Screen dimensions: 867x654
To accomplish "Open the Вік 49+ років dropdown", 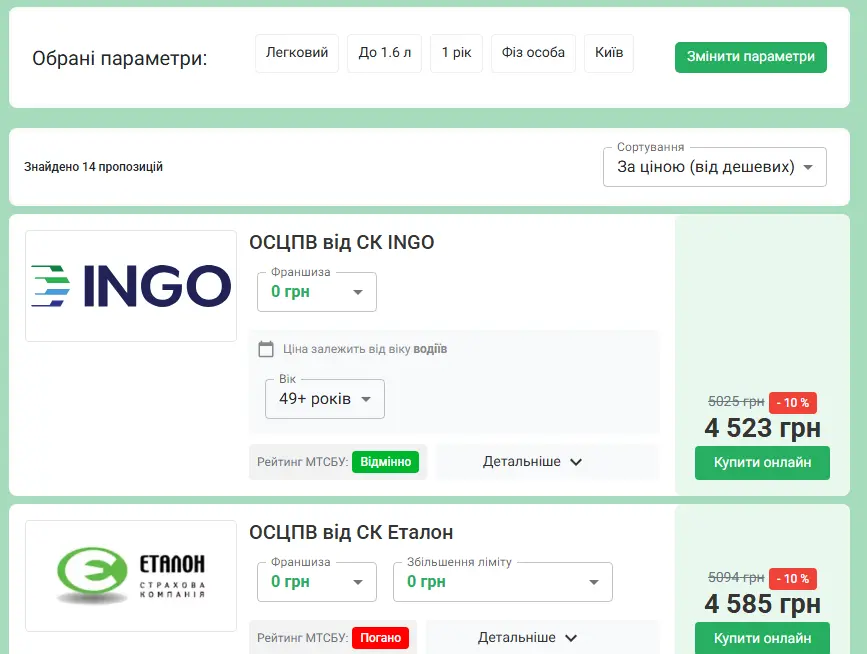I will pos(325,399).
